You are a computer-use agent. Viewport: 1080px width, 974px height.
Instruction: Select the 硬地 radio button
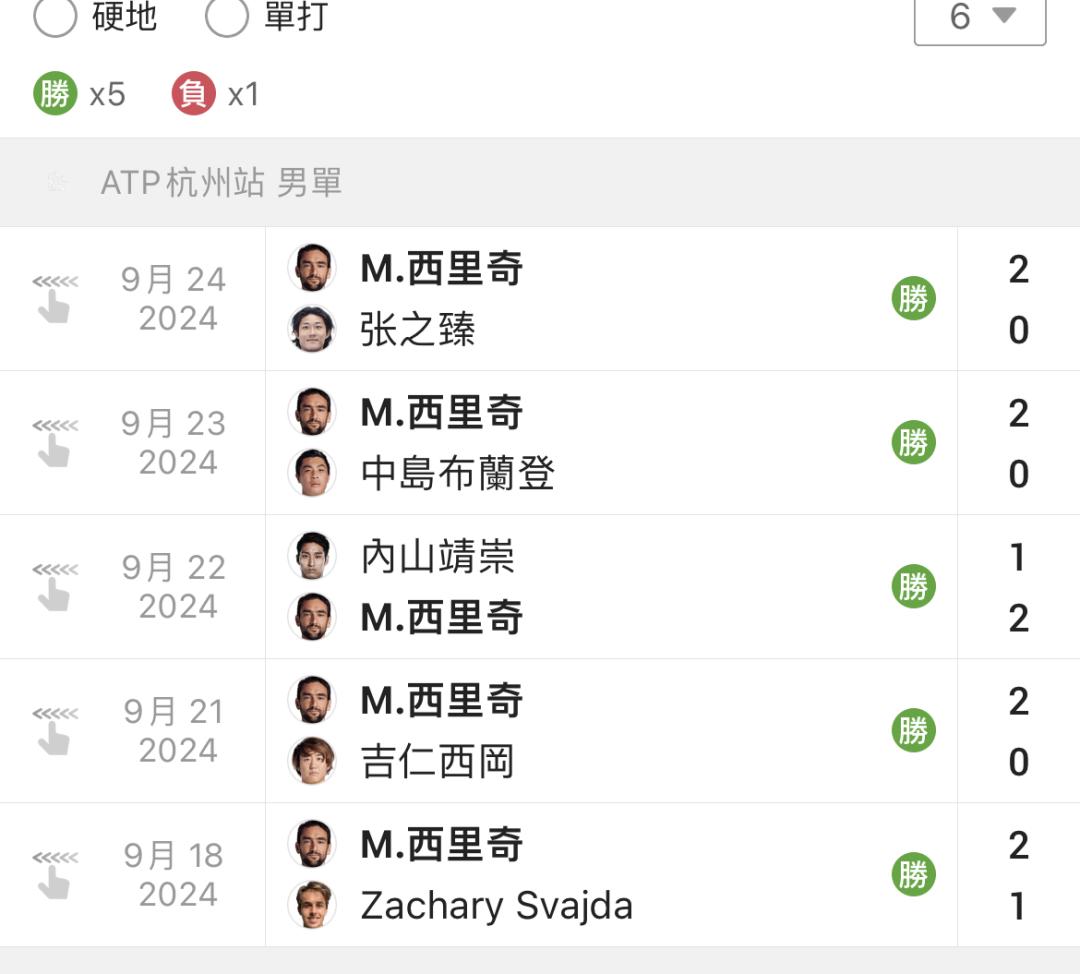(x=55, y=17)
